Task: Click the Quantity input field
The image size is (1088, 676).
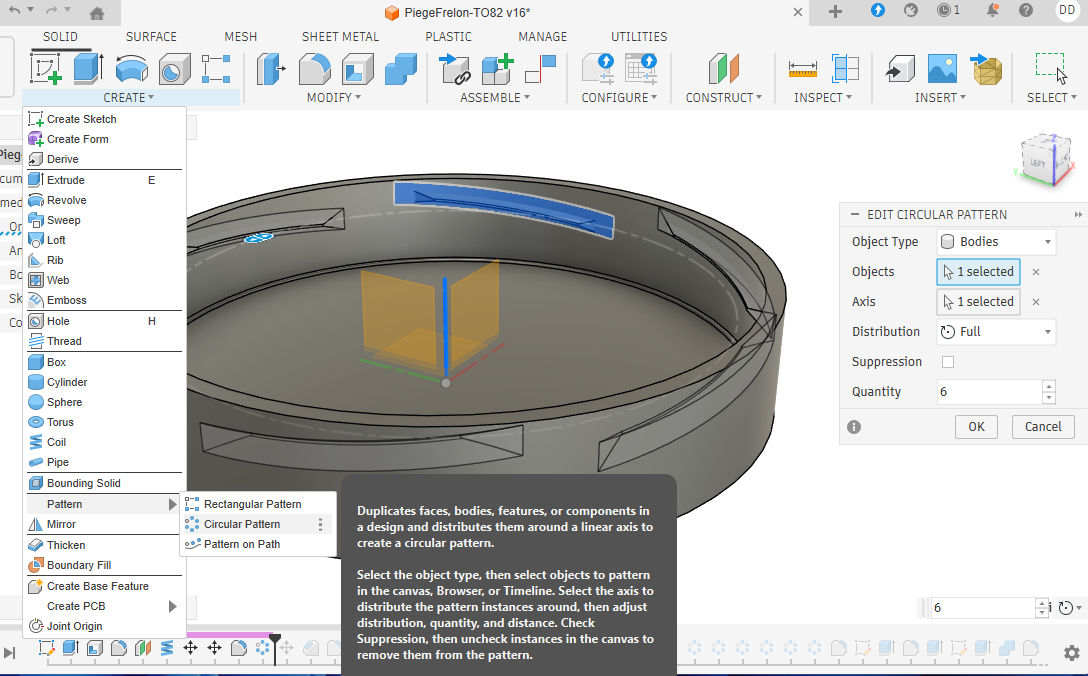Action: [988, 392]
